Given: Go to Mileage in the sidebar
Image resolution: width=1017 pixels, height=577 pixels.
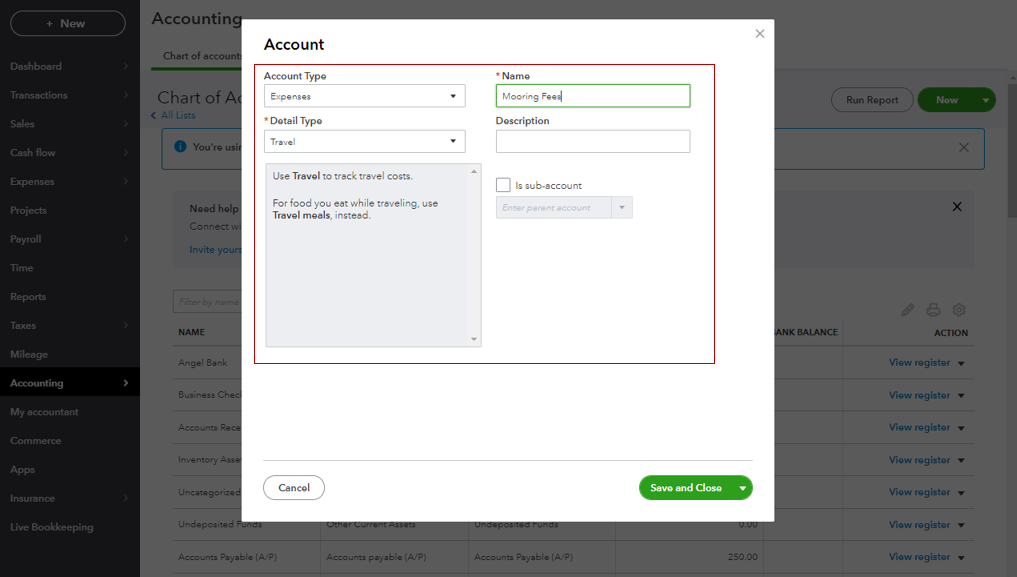Looking at the screenshot, I should click(29, 354).
